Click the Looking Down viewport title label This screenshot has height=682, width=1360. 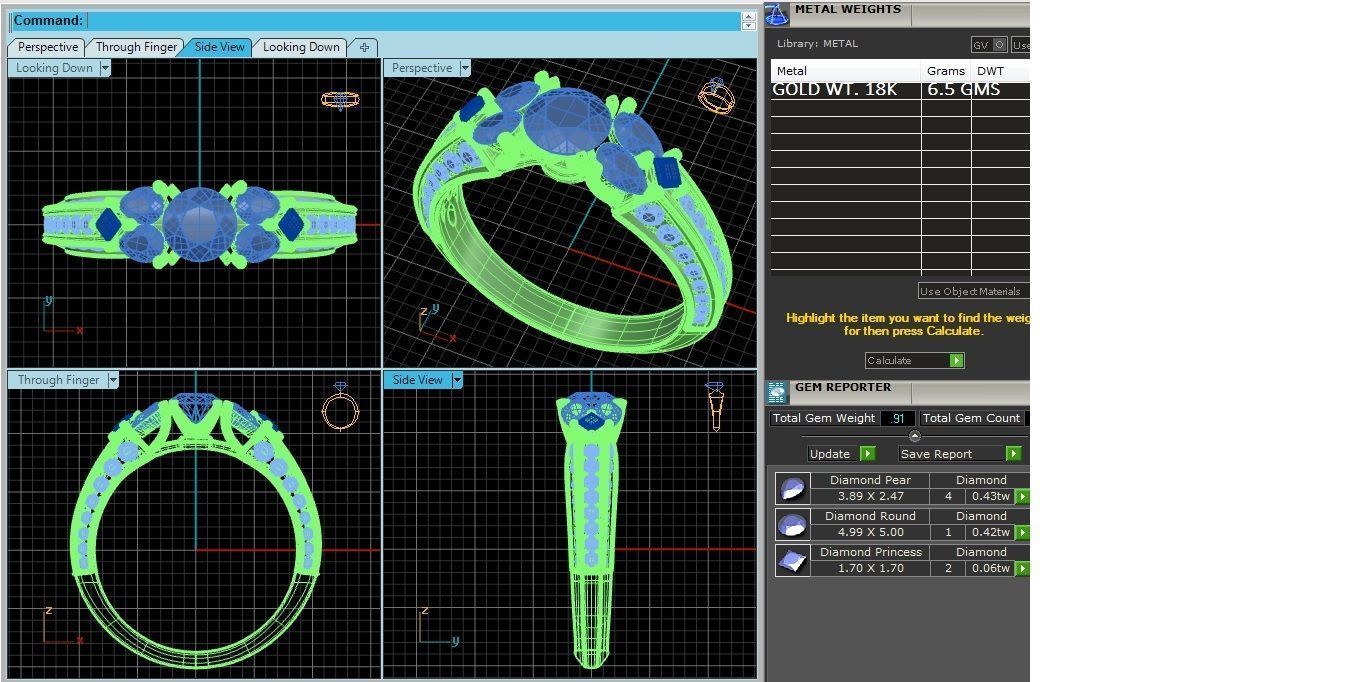[x=54, y=68]
